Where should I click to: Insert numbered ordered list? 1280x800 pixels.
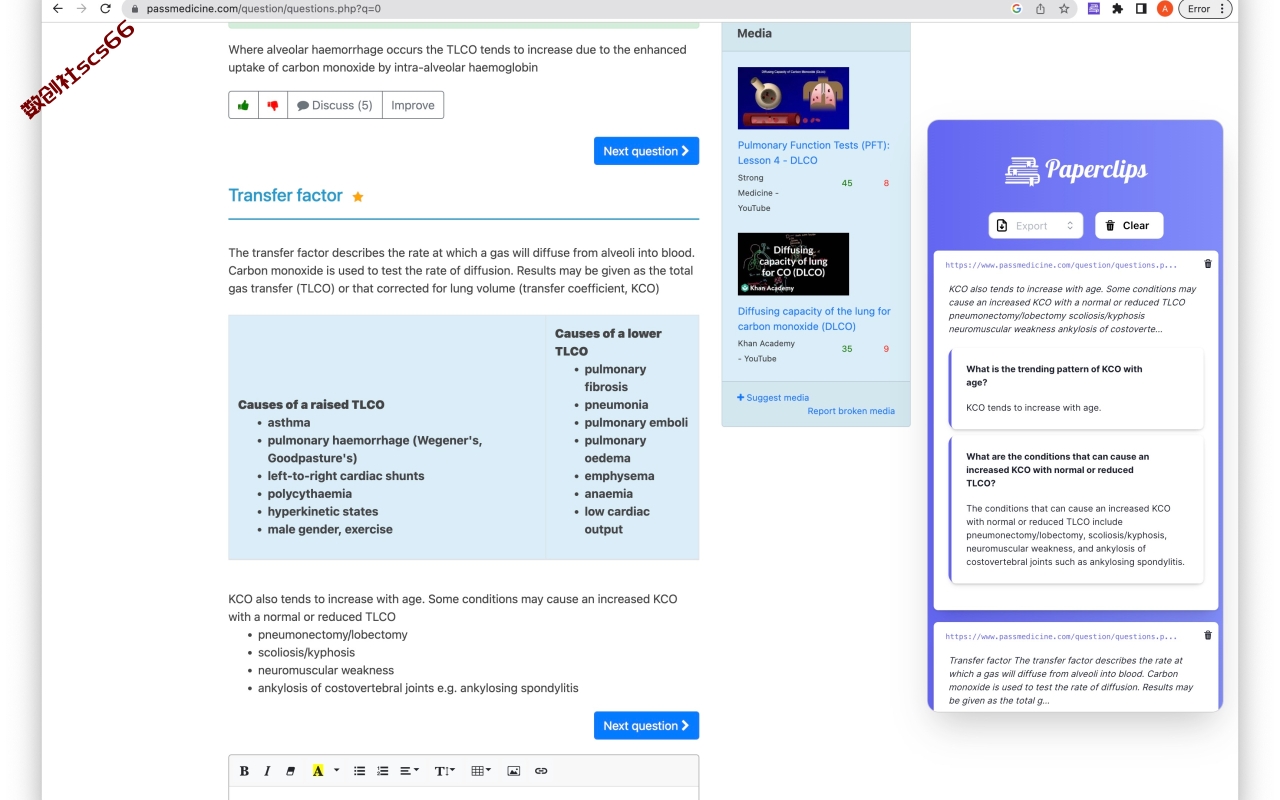(382, 771)
